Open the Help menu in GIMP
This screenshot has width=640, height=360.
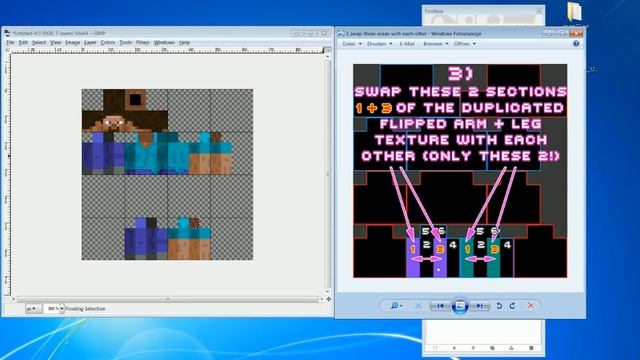184,42
